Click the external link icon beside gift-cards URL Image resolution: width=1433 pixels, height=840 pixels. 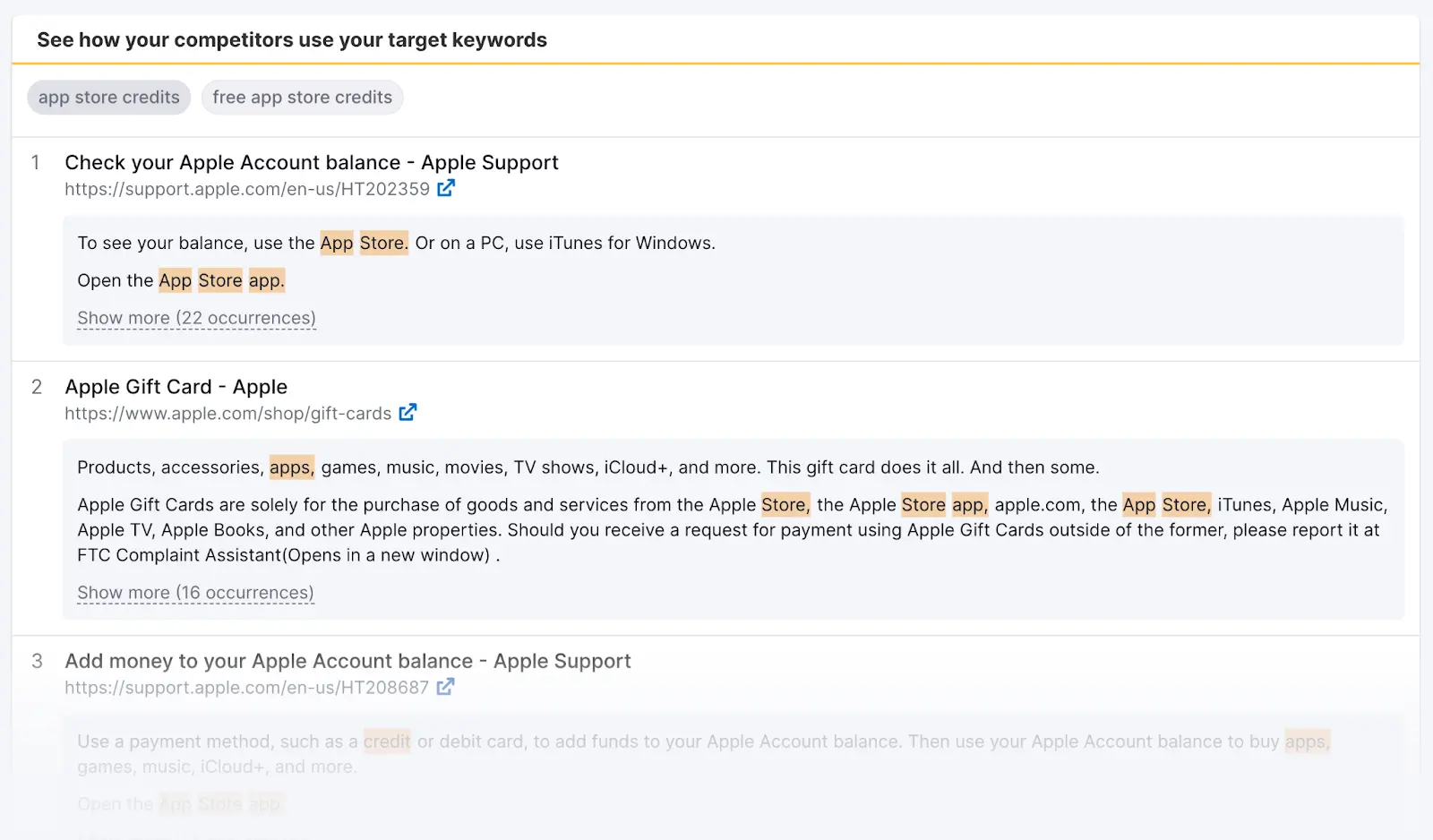408,412
